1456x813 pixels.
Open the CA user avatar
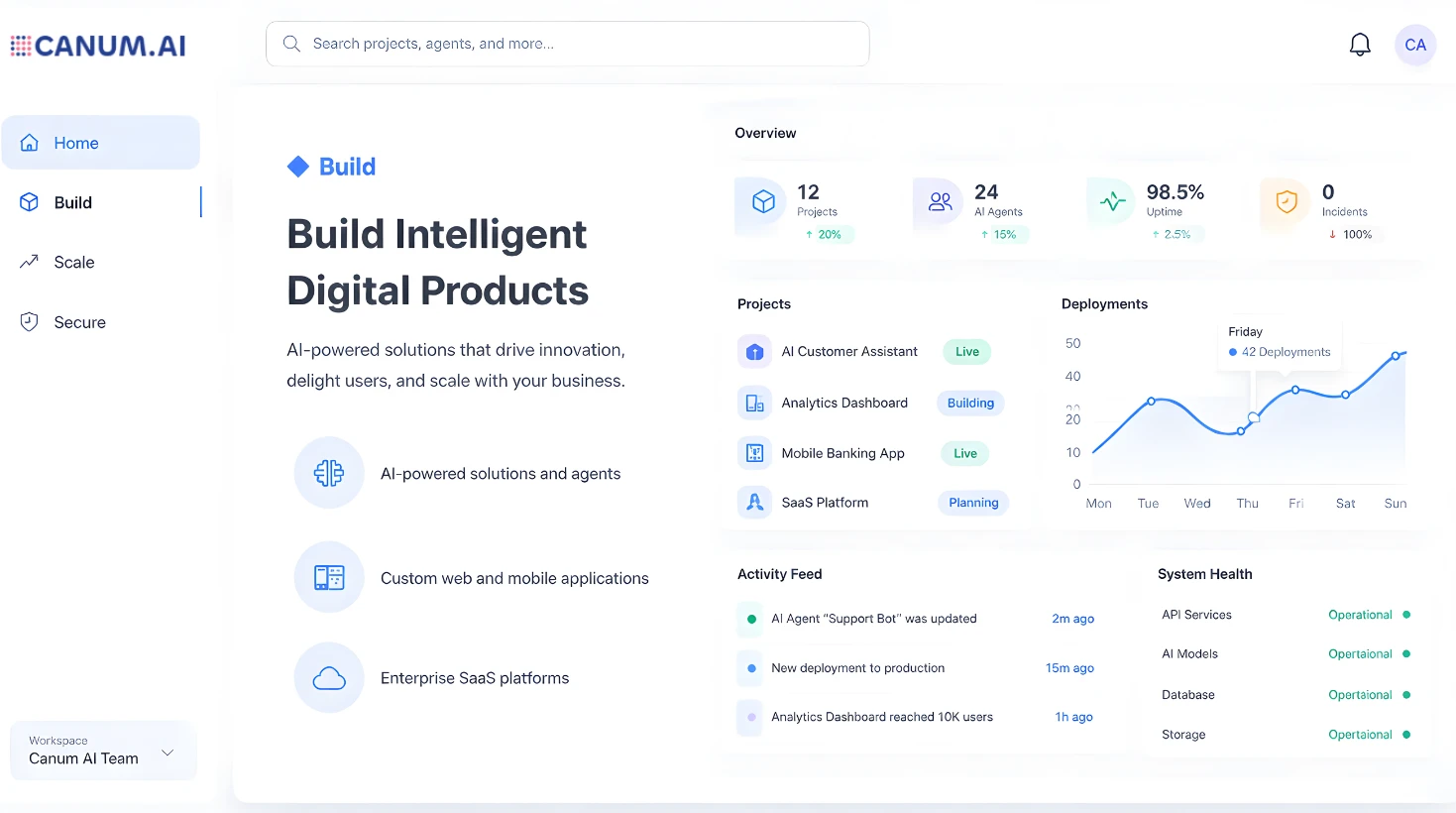[x=1414, y=45]
